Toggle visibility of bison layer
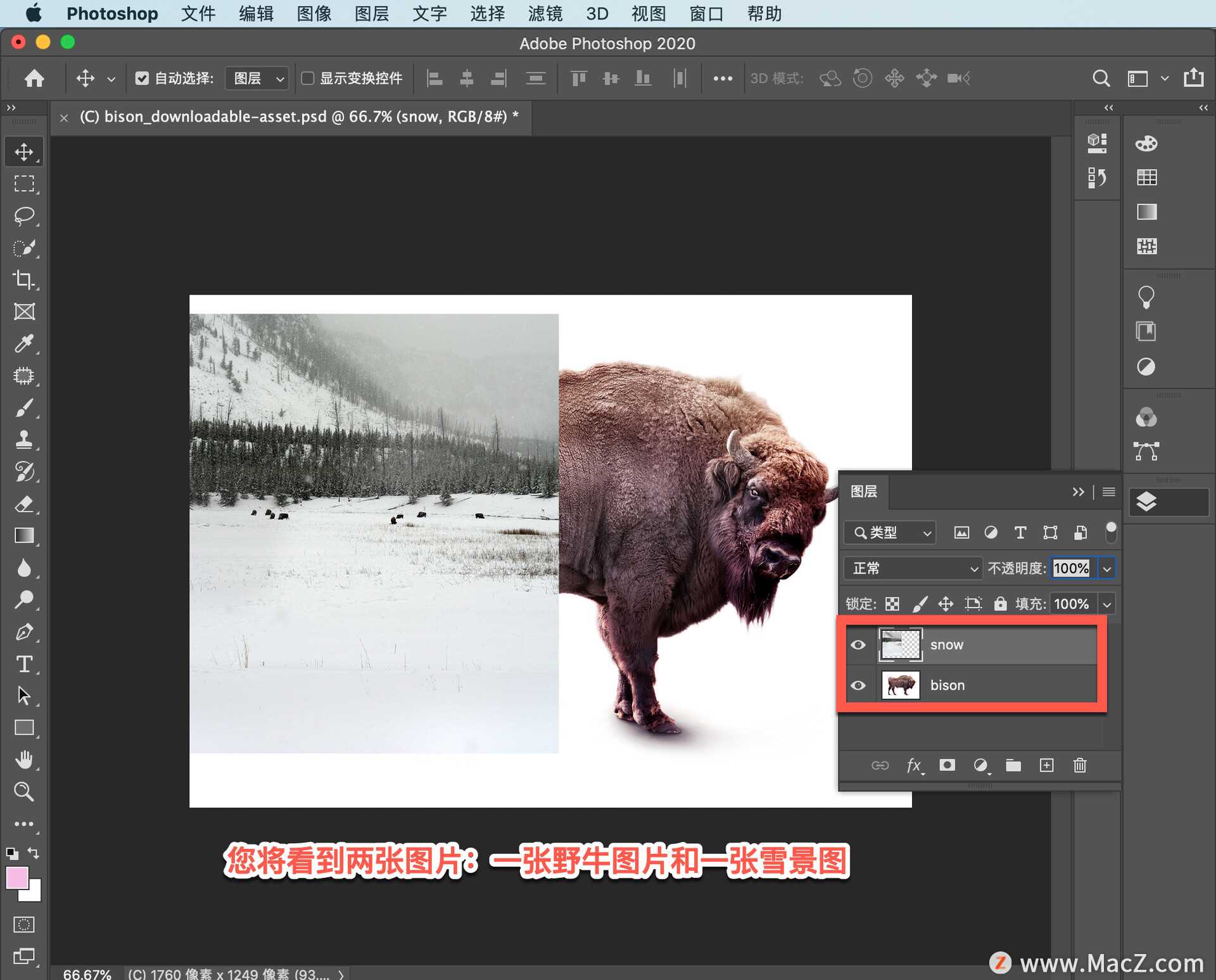 tap(858, 685)
